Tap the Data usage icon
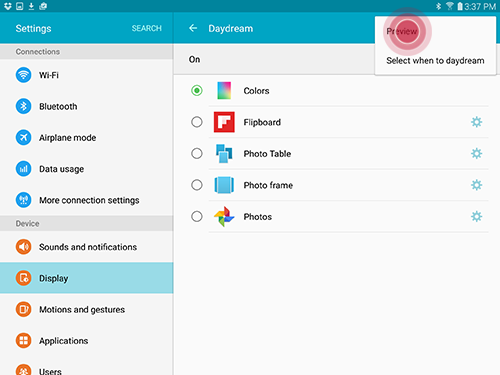The height and width of the screenshot is (375, 500). (23, 169)
